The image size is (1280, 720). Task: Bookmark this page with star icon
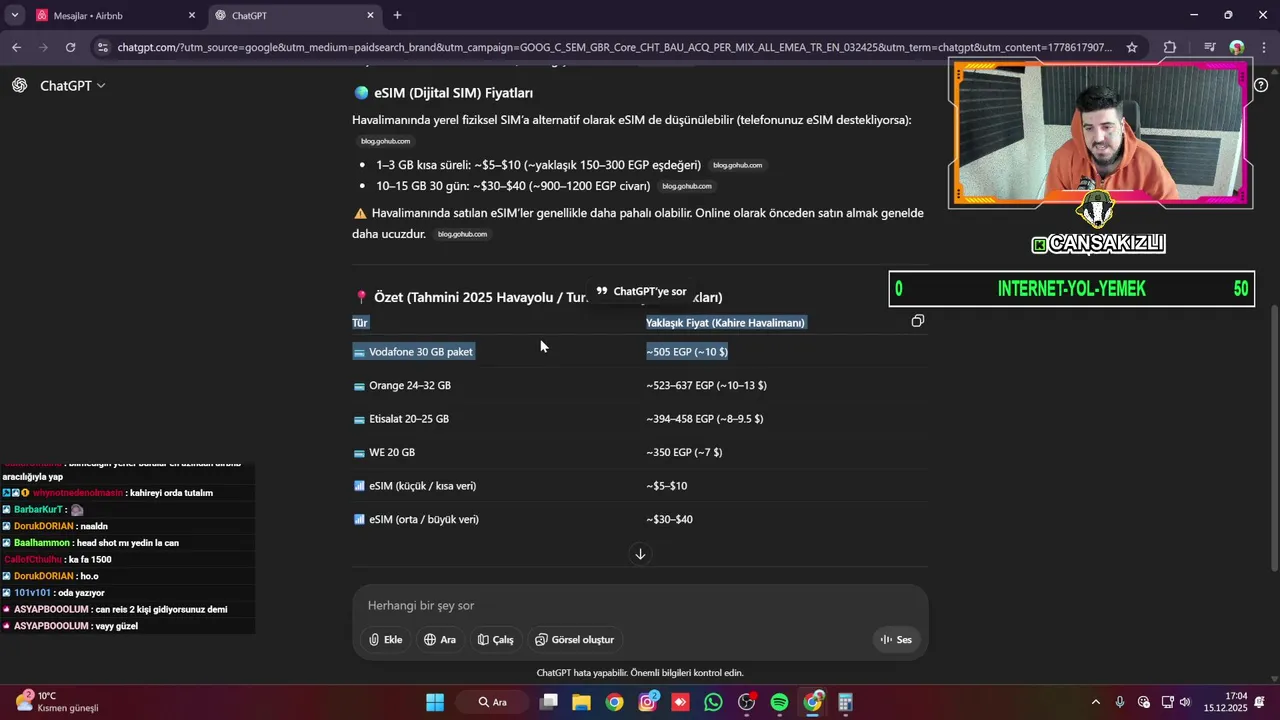pos(1132,47)
